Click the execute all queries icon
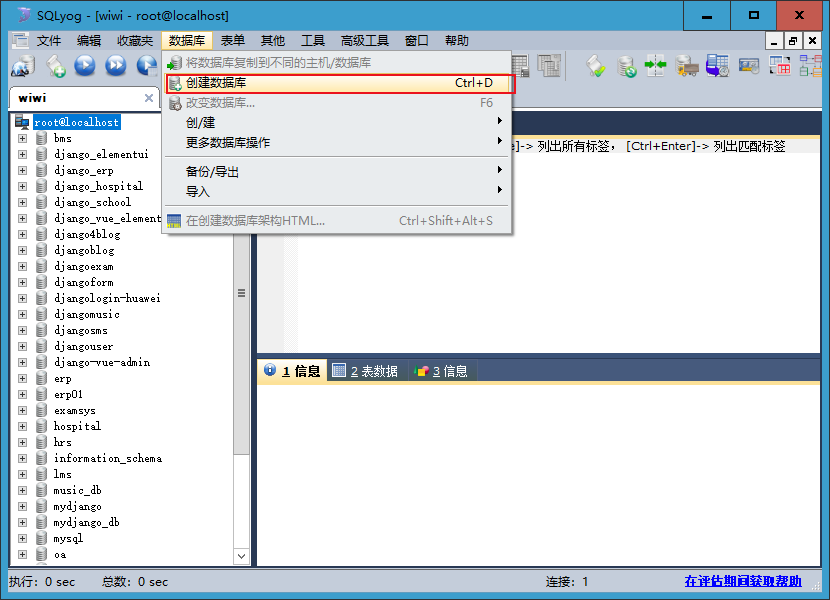The width and height of the screenshot is (830, 600). [x=115, y=66]
